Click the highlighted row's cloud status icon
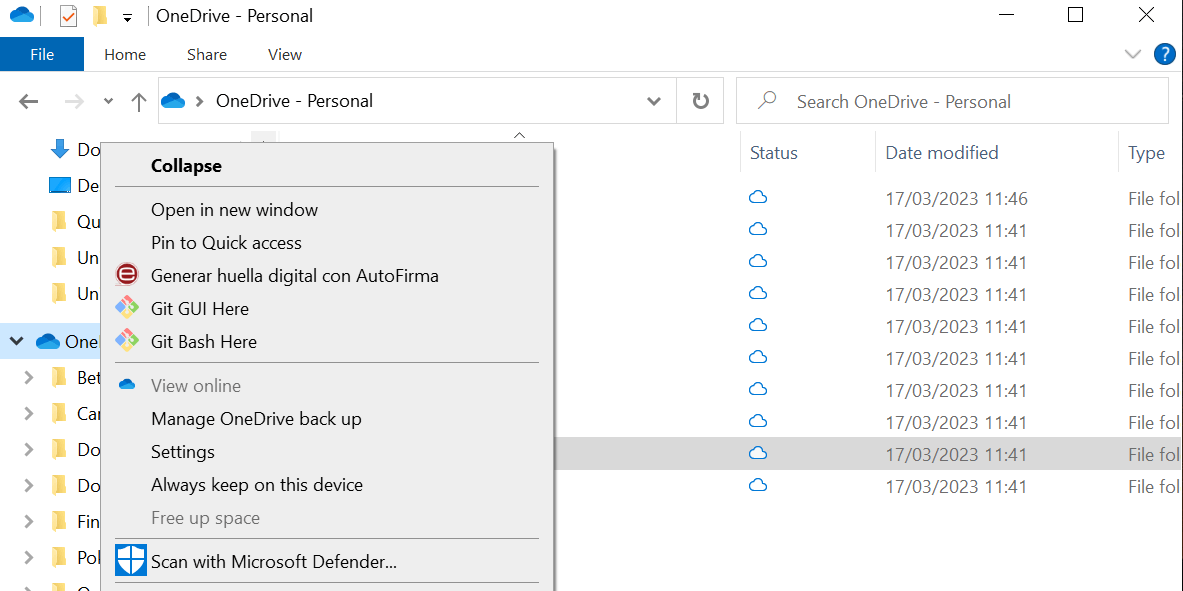The image size is (1183, 591). pos(757,454)
